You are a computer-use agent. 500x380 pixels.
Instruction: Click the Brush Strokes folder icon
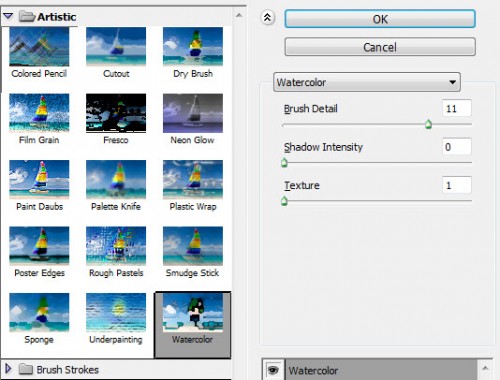click(26, 369)
